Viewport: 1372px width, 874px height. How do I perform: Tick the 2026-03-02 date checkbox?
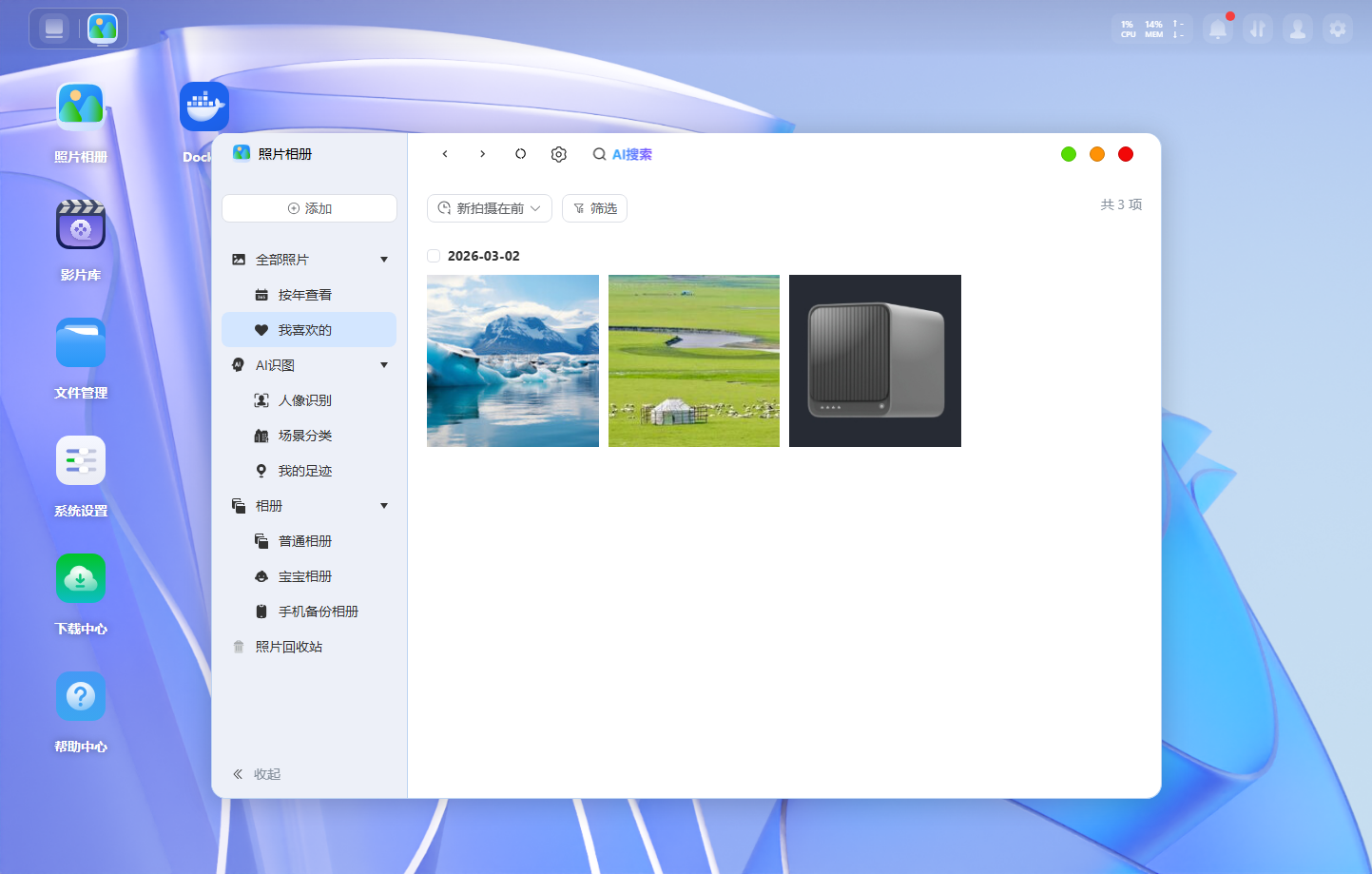(x=434, y=256)
